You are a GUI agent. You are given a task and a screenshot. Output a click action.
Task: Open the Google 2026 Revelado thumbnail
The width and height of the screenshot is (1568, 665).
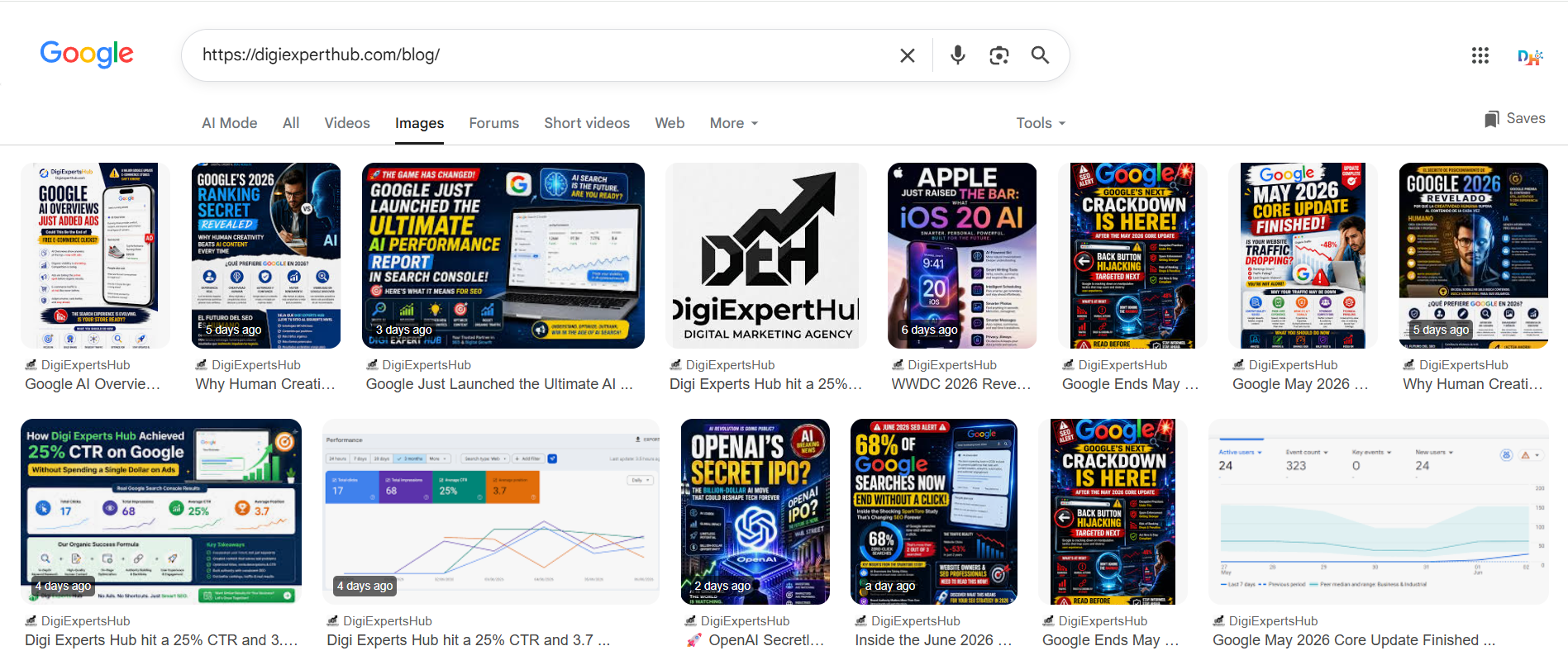(x=1474, y=255)
